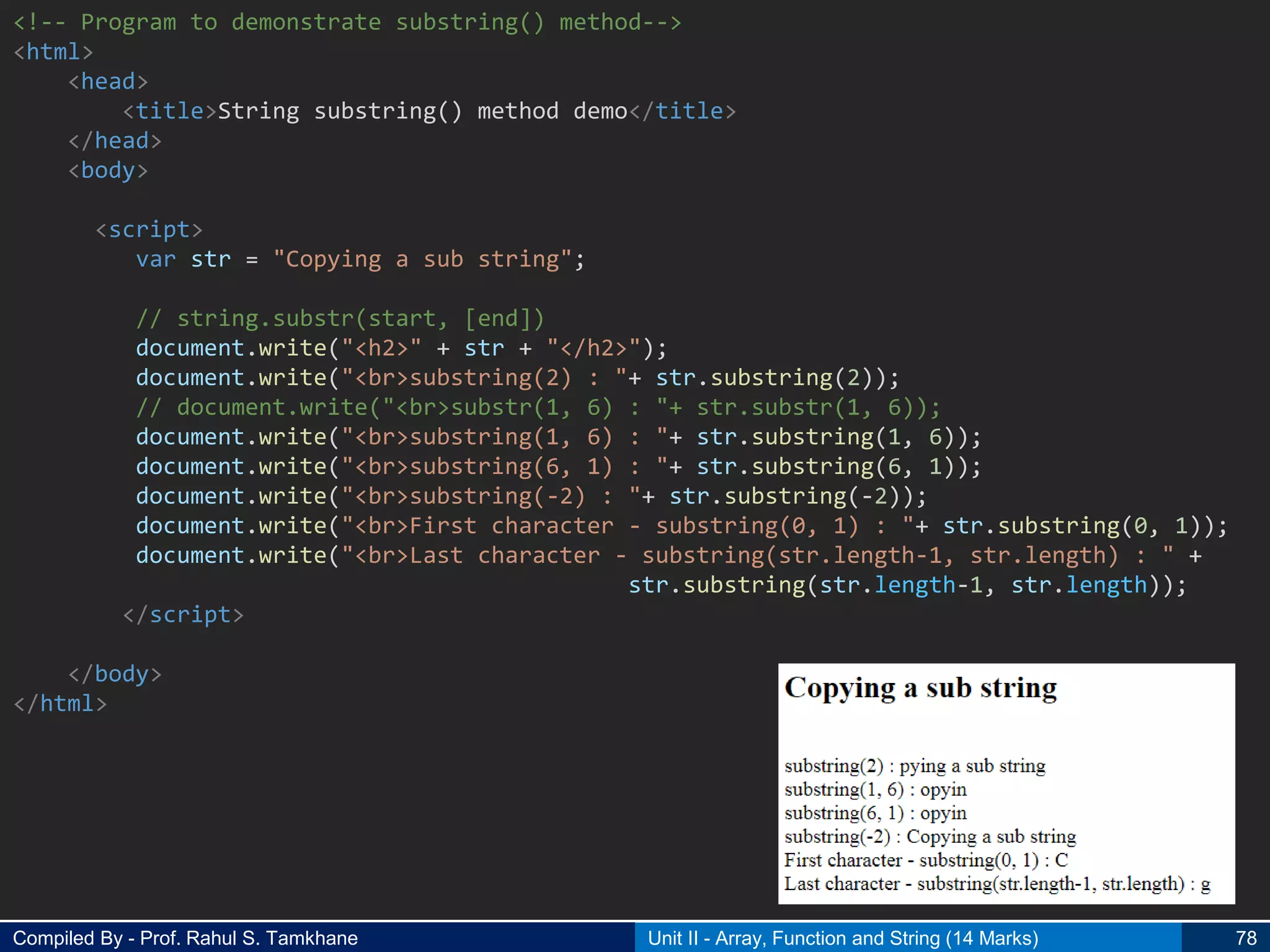Click footer text 'Compiled By - Prof. Rahul S. Tamkhane'
This screenshot has height=952, width=1270.
pos(185,938)
